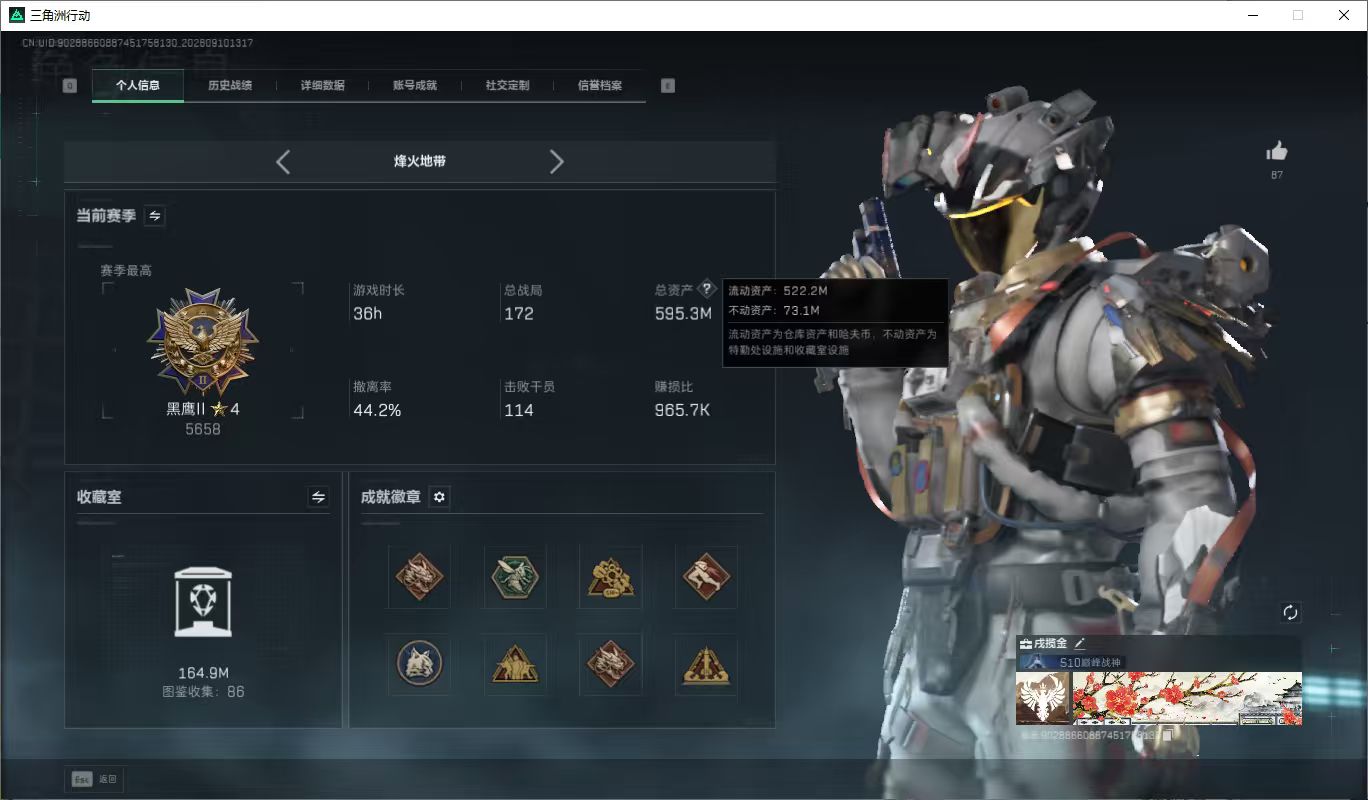Select the 个人信息 tab

point(138,86)
